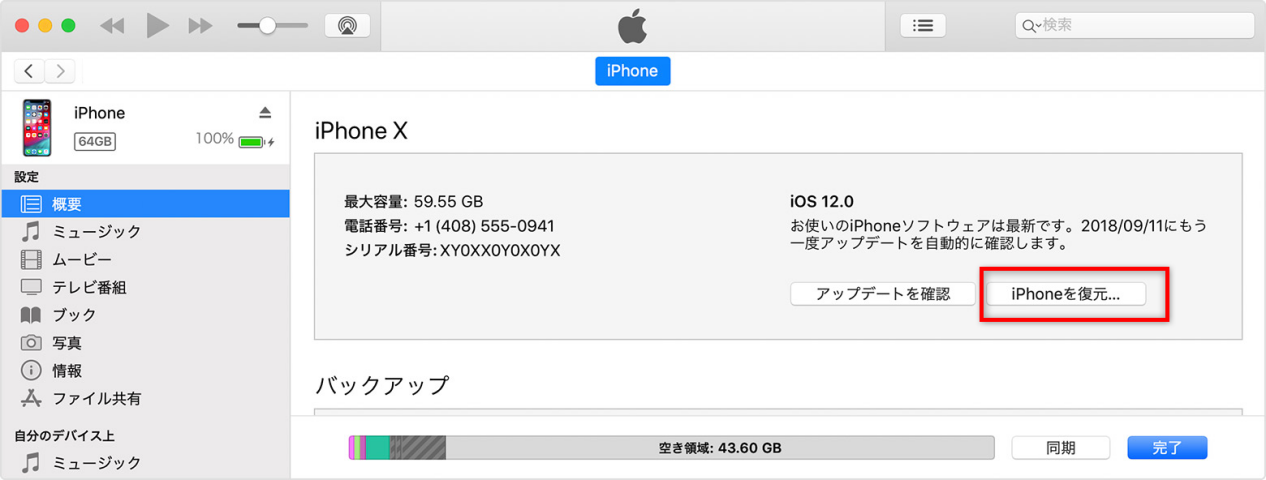Select the 概要 summary item
1266x480 pixels.
pyautogui.click(x=67, y=204)
